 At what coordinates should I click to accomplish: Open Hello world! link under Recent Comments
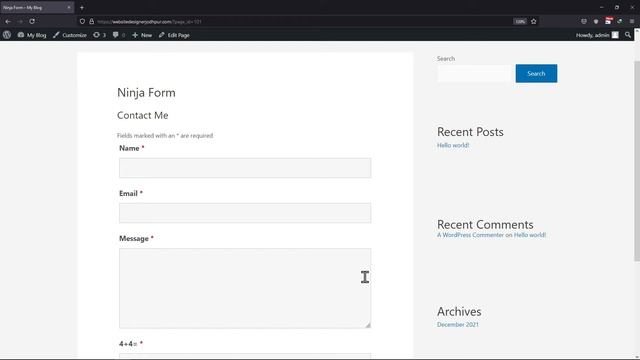529,235
